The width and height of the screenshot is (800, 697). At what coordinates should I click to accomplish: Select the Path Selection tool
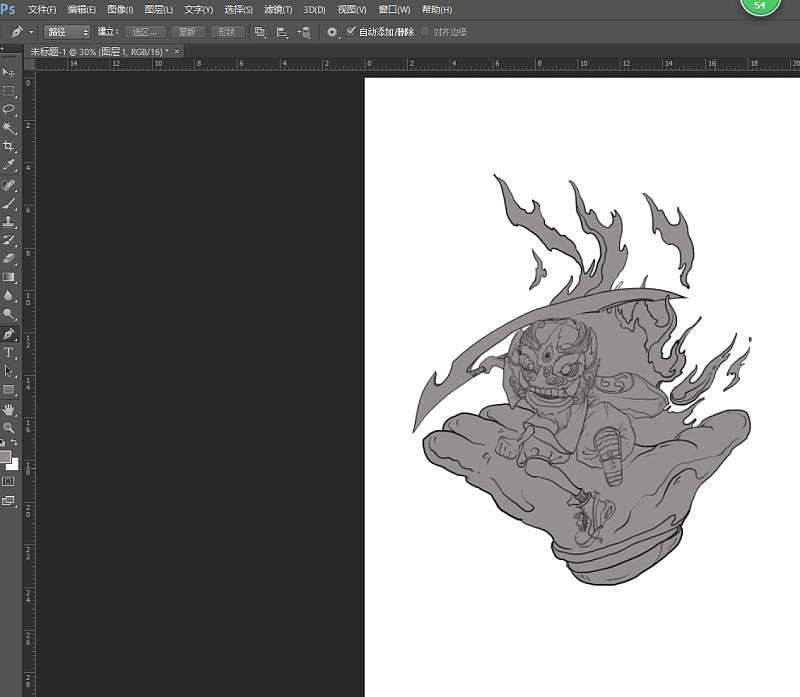click(8, 371)
